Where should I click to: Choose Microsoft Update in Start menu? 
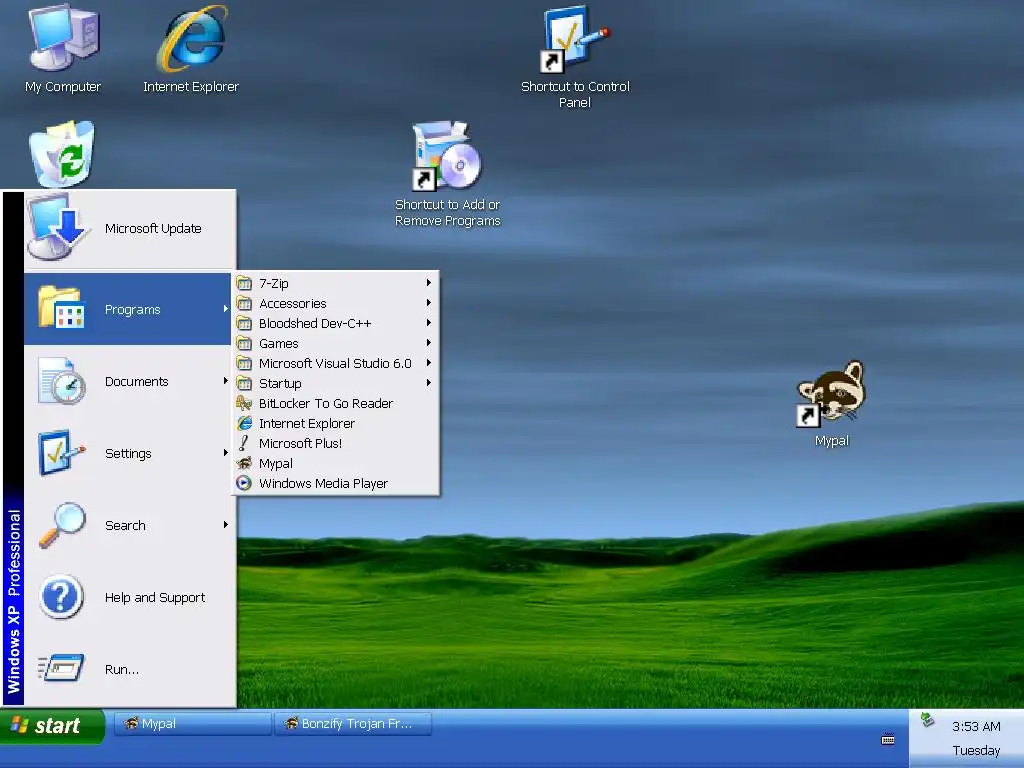coord(130,229)
